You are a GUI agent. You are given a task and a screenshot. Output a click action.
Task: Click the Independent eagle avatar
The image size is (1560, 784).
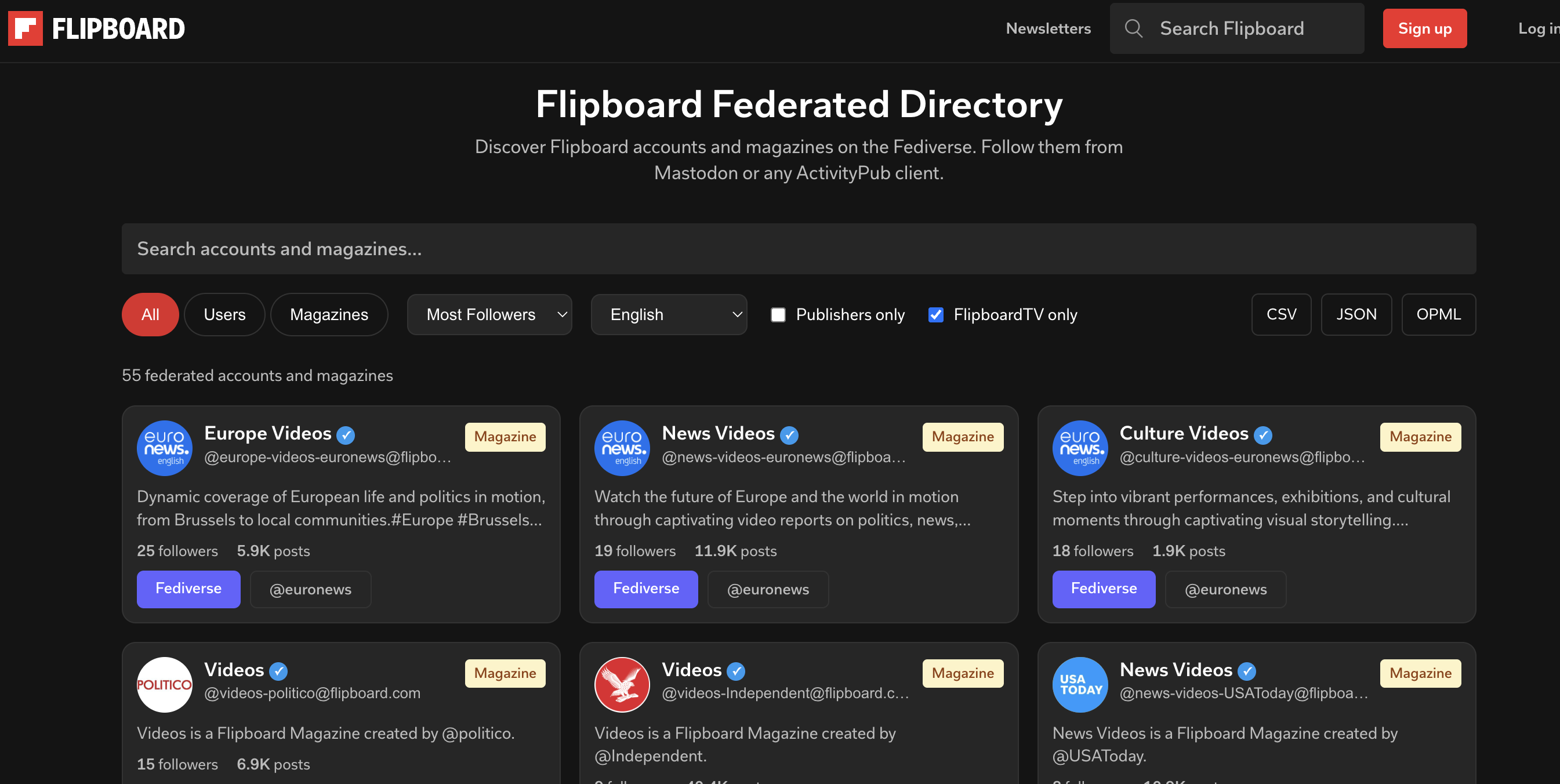(x=622, y=684)
